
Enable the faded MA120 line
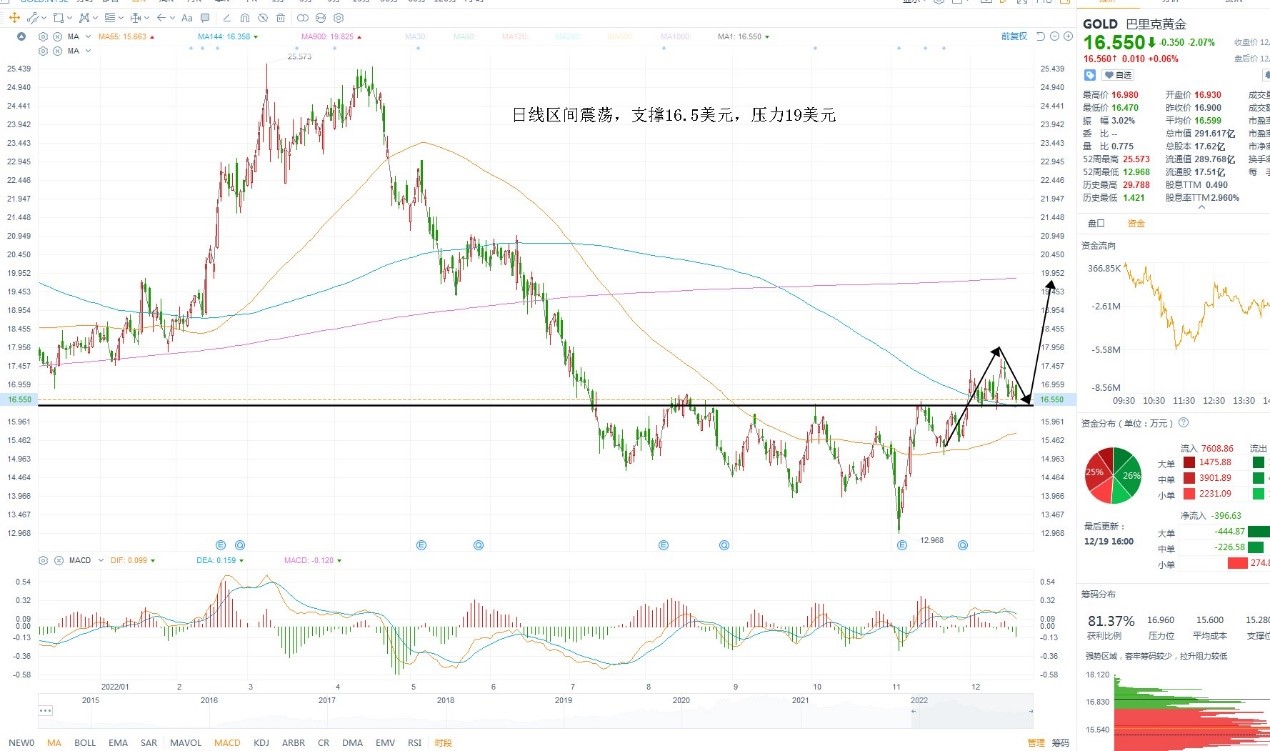point(514,37)
